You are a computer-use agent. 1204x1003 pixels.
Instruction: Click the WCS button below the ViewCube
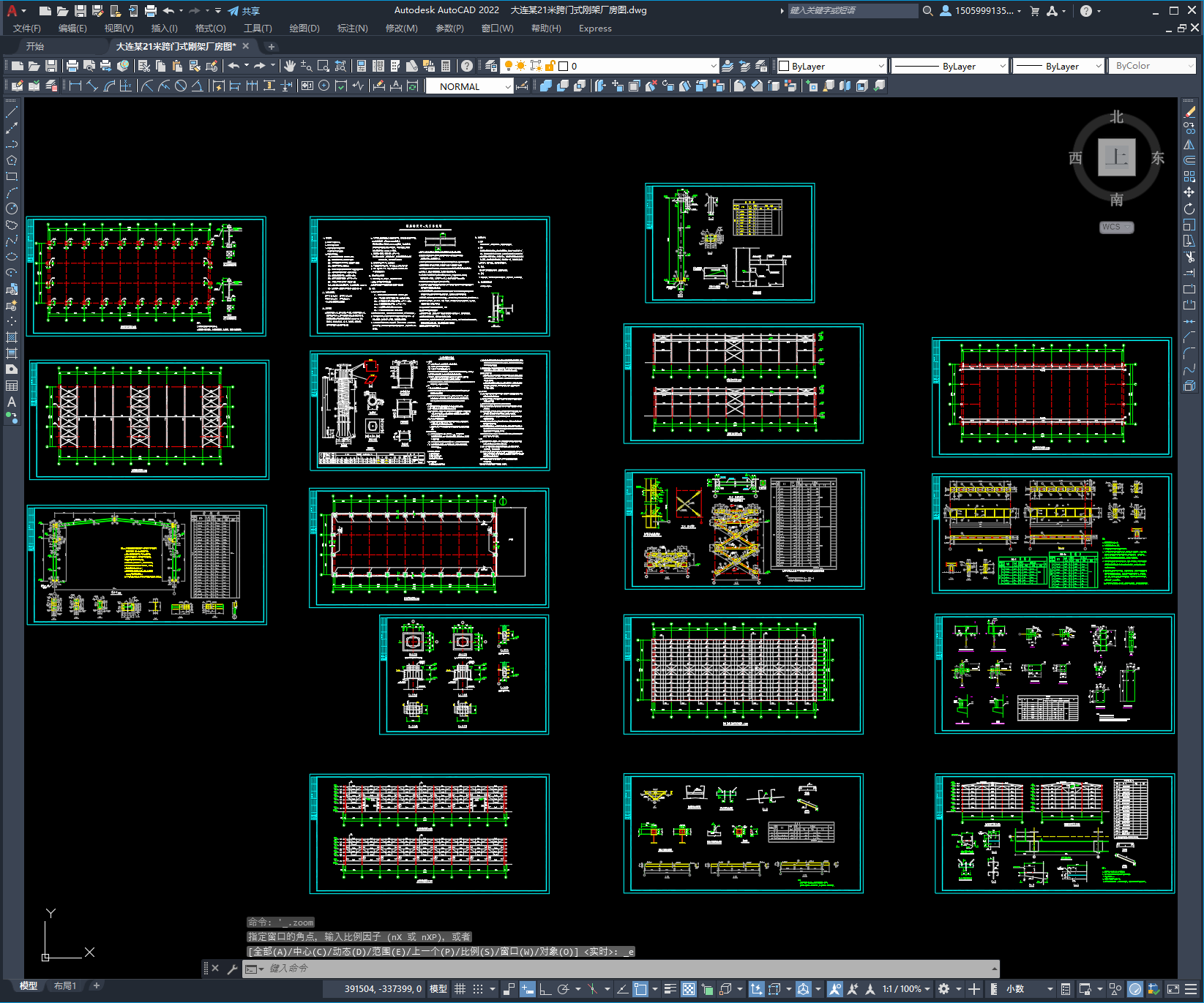(x=1116, y=227)
